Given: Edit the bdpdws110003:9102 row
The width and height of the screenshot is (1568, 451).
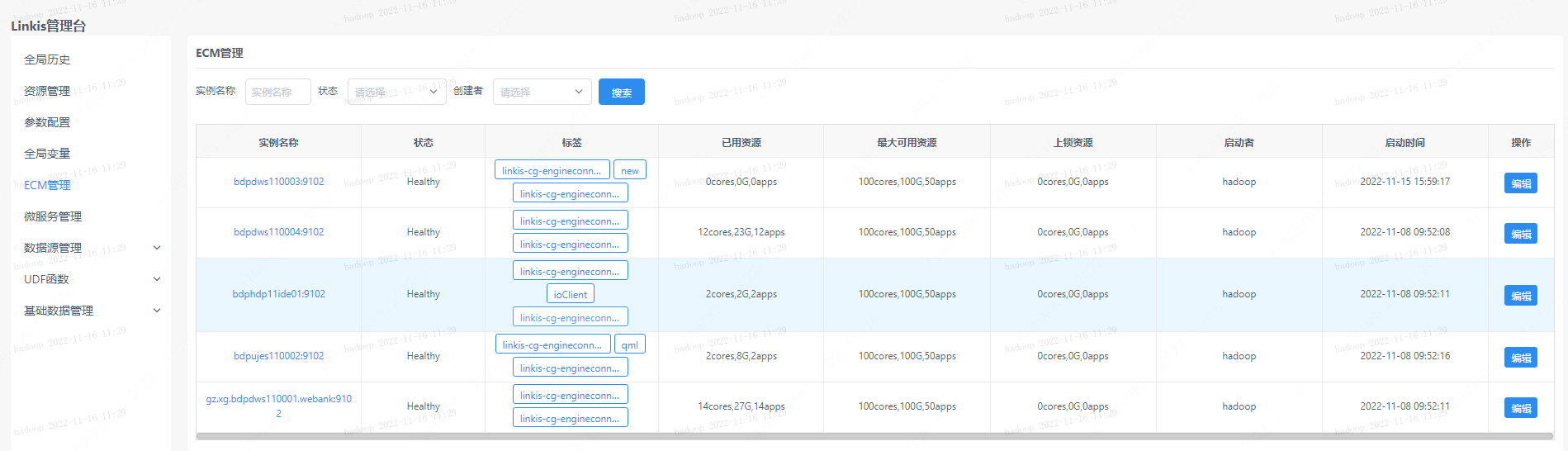Looking at the screenshot, I should point(1520,183).
